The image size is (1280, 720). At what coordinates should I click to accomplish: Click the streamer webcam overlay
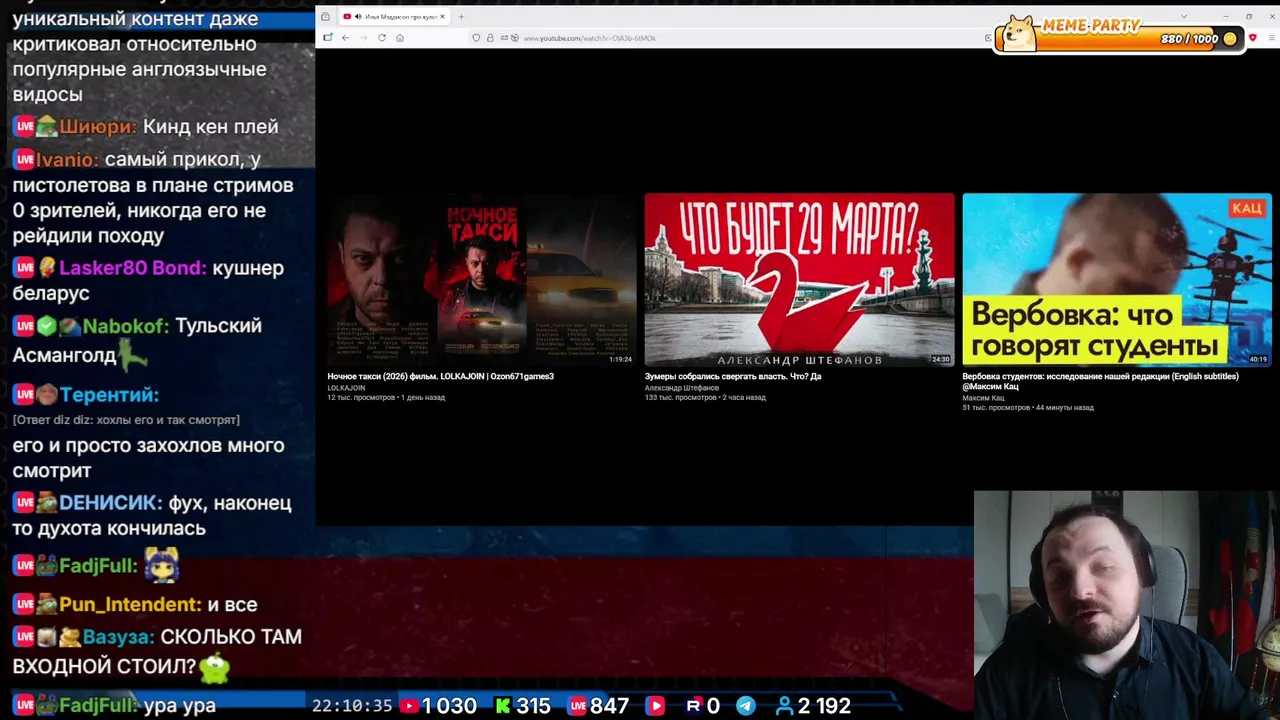tap(1126, 605)
